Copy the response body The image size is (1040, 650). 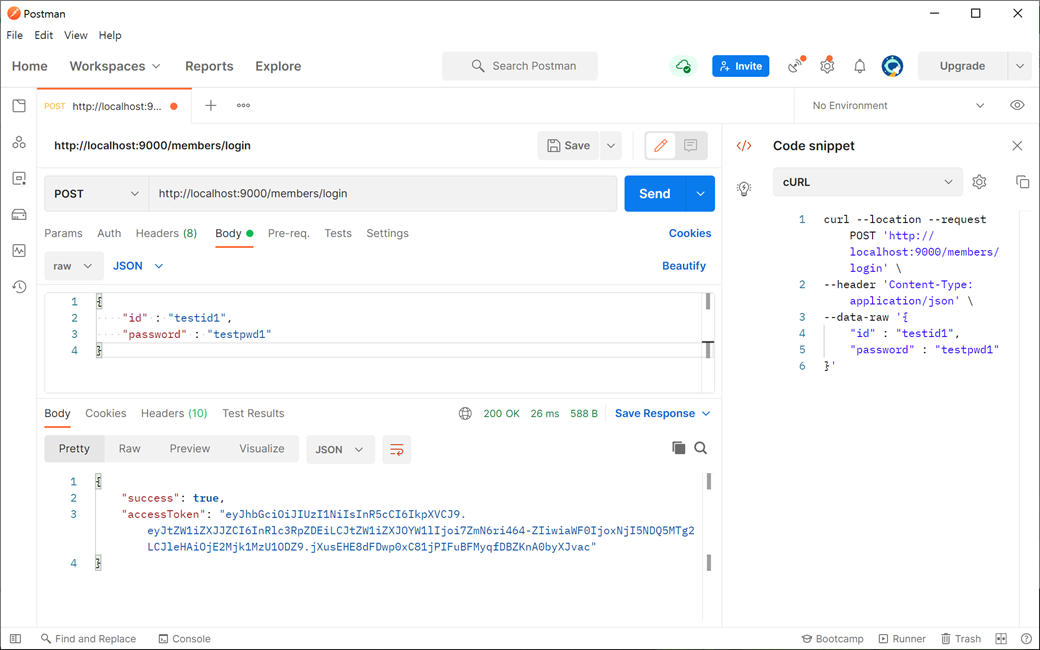(678, 448)
